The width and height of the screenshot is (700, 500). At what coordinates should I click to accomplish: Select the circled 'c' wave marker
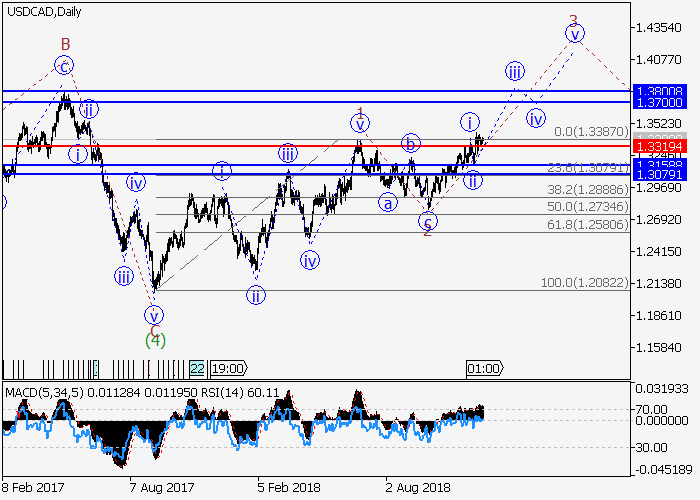click(64, 66)
